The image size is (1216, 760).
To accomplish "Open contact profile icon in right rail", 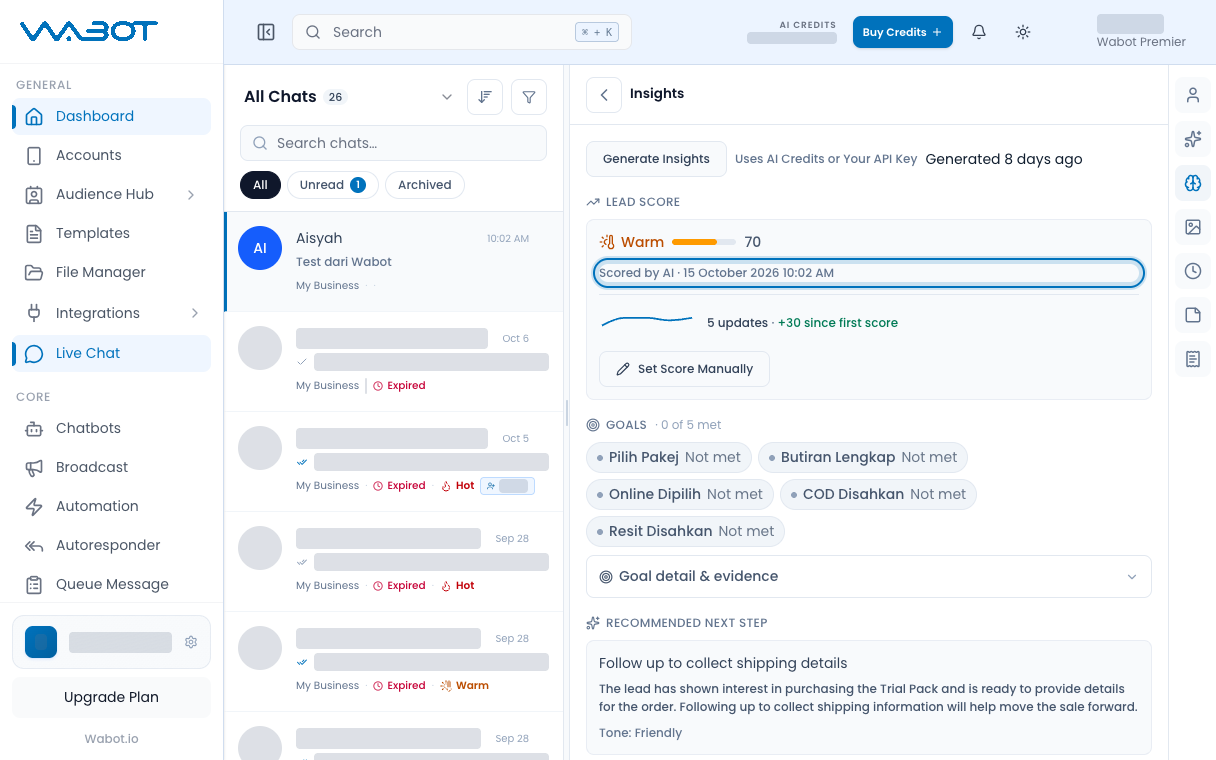I will pyautogui.click(x=1193, y=95).
